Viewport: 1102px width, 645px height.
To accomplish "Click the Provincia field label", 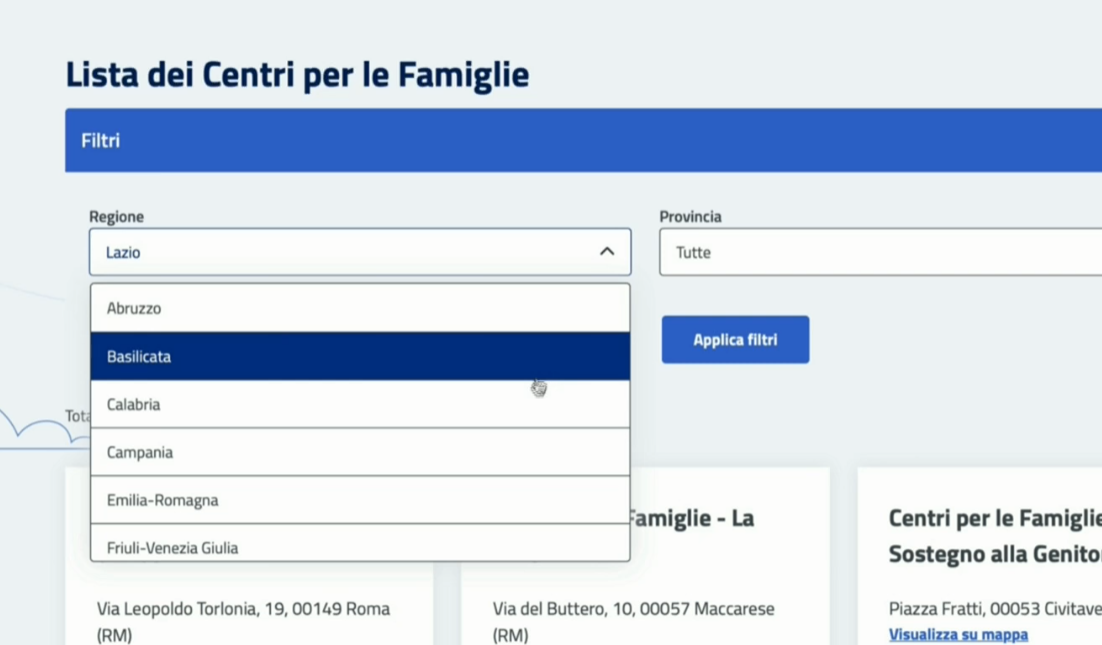I will pos(690,217).
